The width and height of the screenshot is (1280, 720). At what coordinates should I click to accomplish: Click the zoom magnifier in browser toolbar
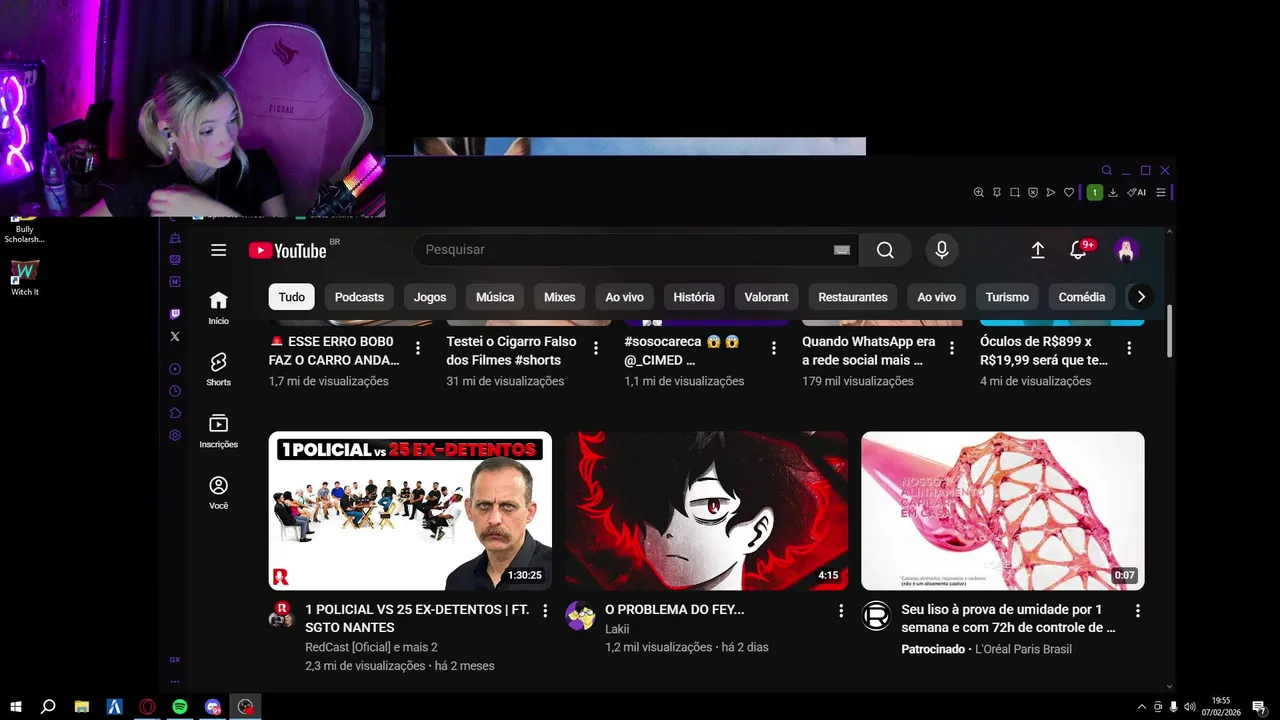[979, 192]
